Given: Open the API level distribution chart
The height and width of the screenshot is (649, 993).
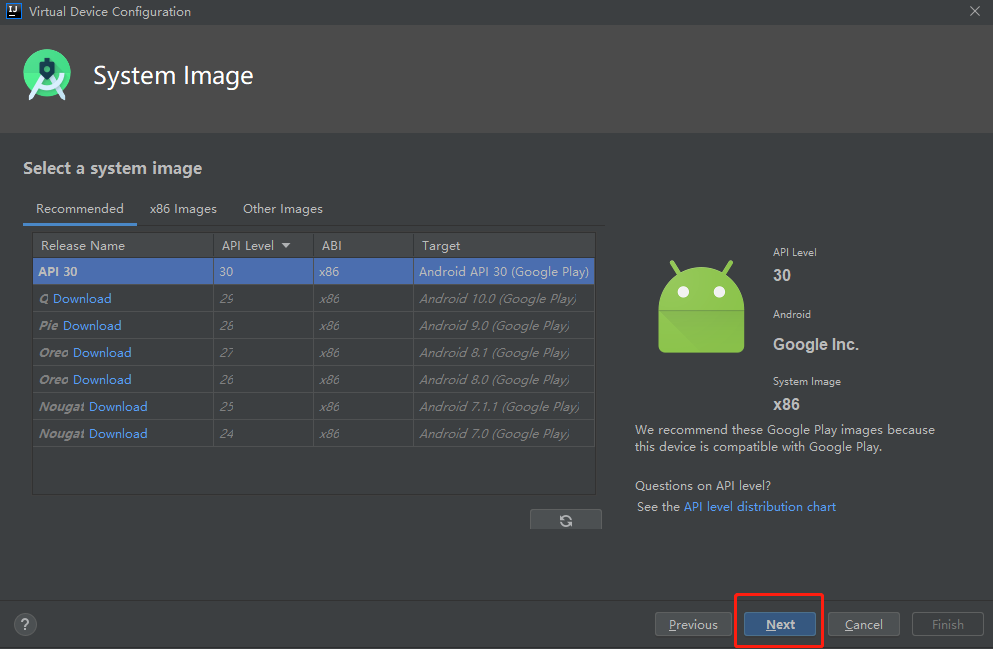Looking at the screenshot, I should click(758, 506).
